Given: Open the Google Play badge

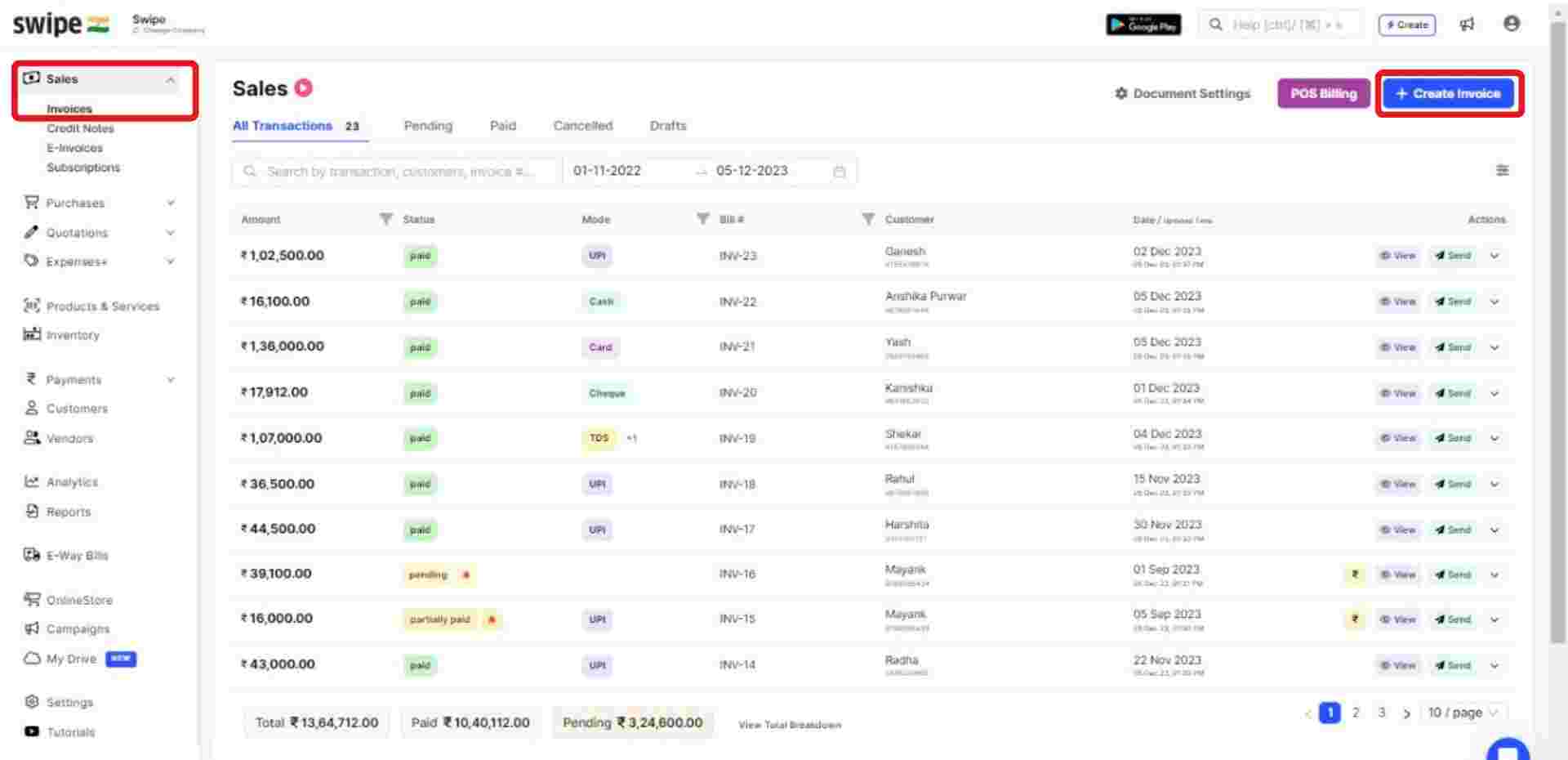Looking at the screenshot, I should coord(1143,25).
